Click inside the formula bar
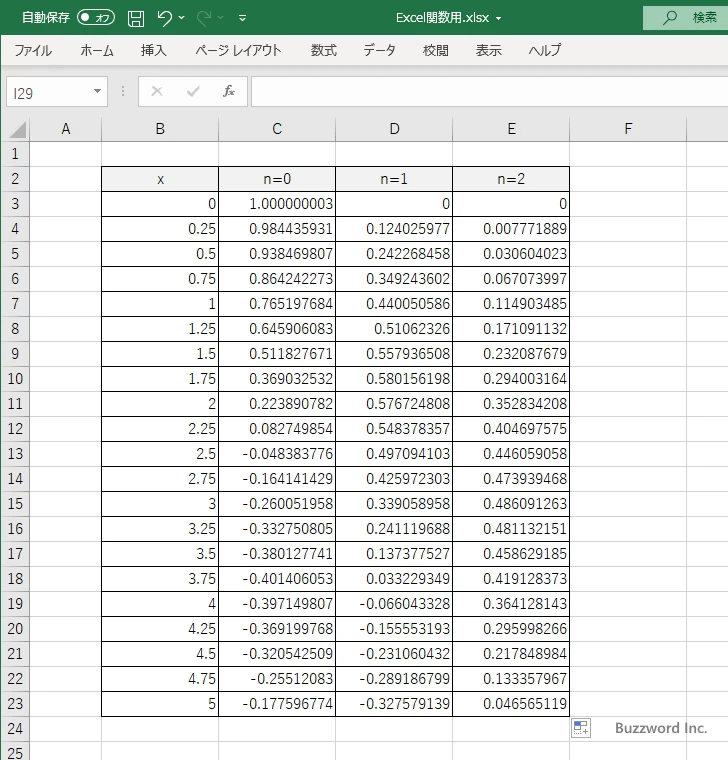 click(490, 92)
